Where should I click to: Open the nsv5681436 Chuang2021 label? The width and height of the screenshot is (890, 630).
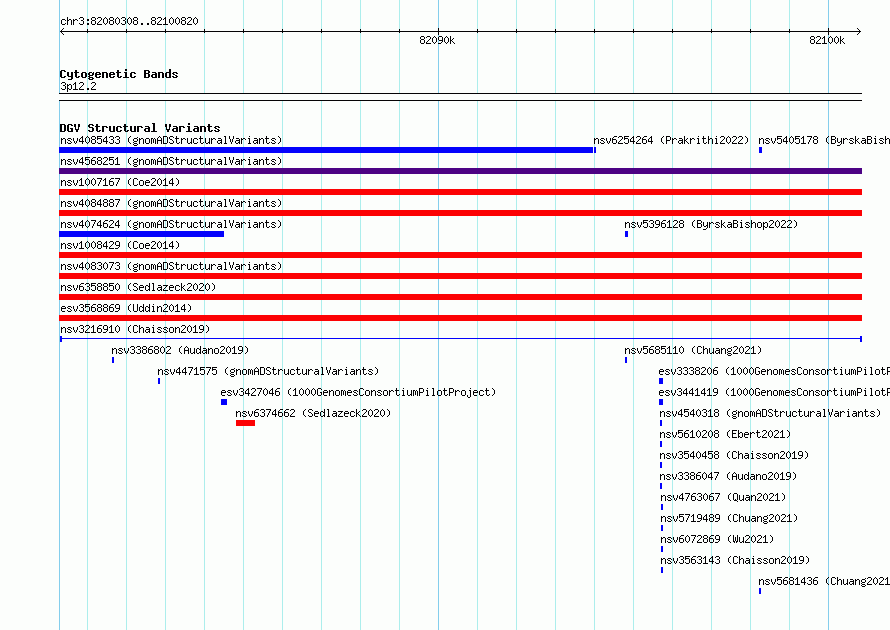[x=824, y=581]
